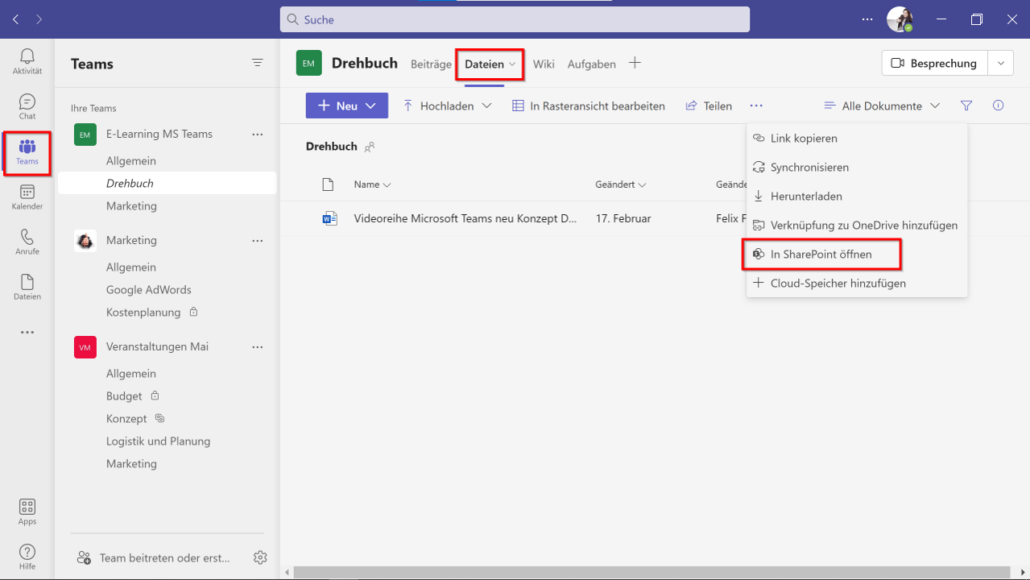Open Chat from the left sidebar
This screenshot has height=580, width=1030.
(27, 105)
